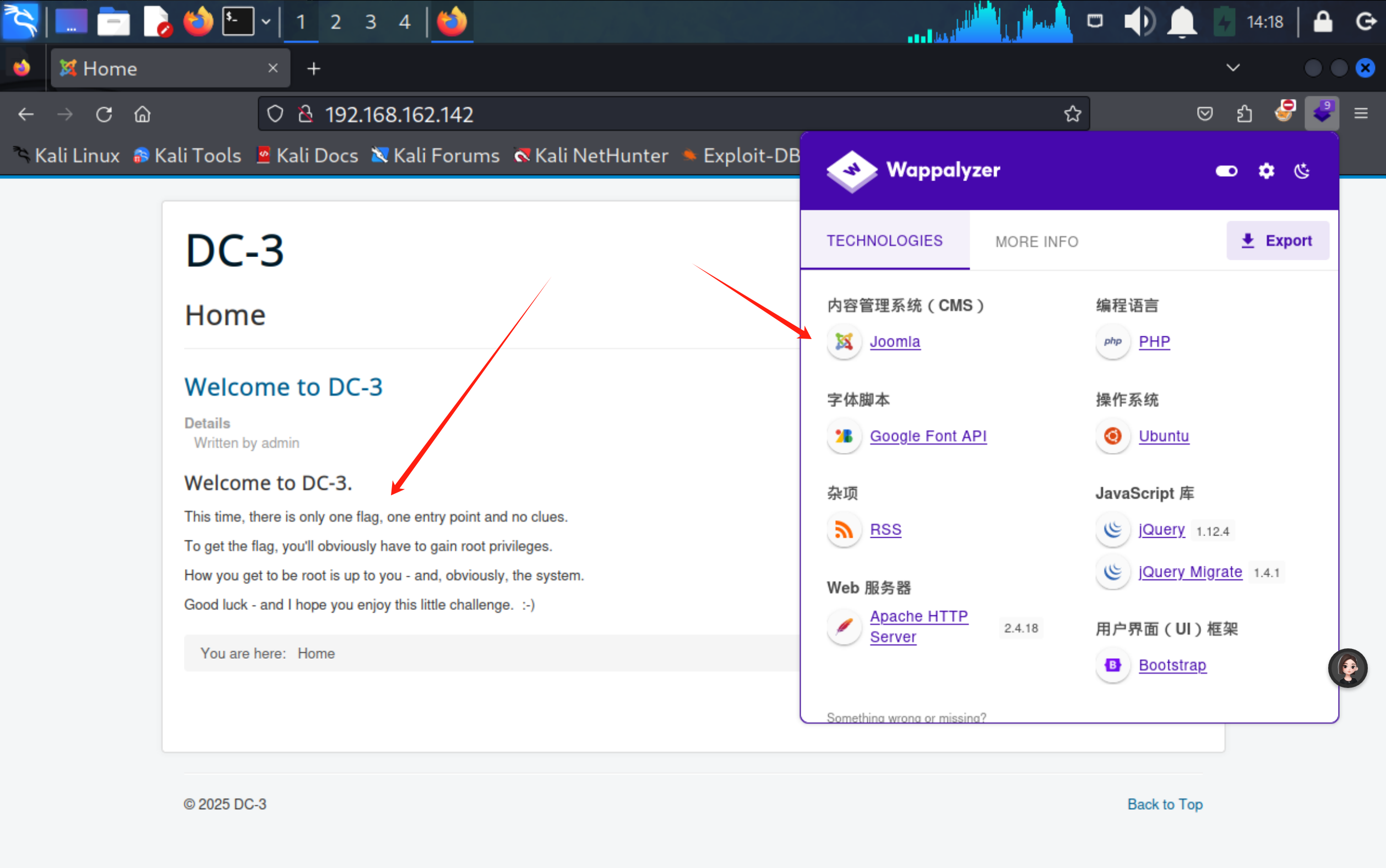Click the volume speaker tray icon
This screenshot has height=868, width=1386.
[1139, 22]
